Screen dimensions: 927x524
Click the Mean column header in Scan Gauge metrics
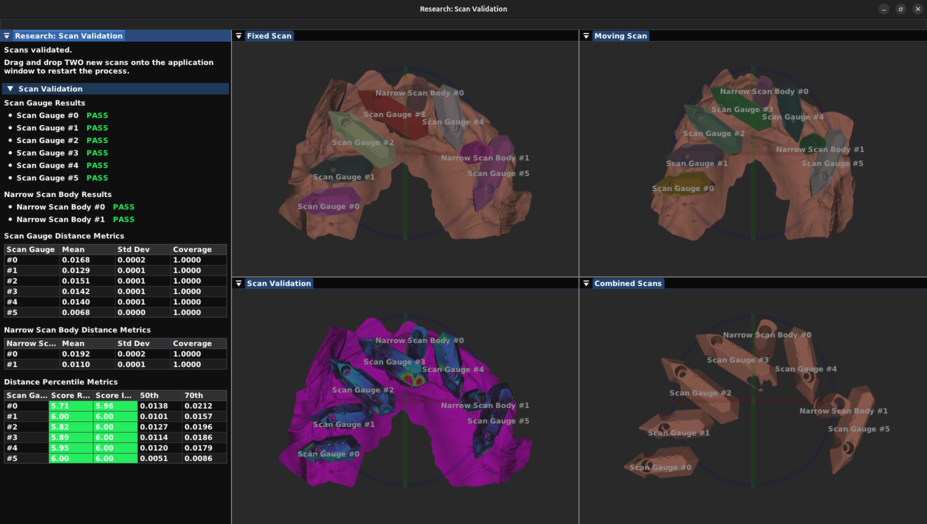pyautogui.click(x=73, y=249)
